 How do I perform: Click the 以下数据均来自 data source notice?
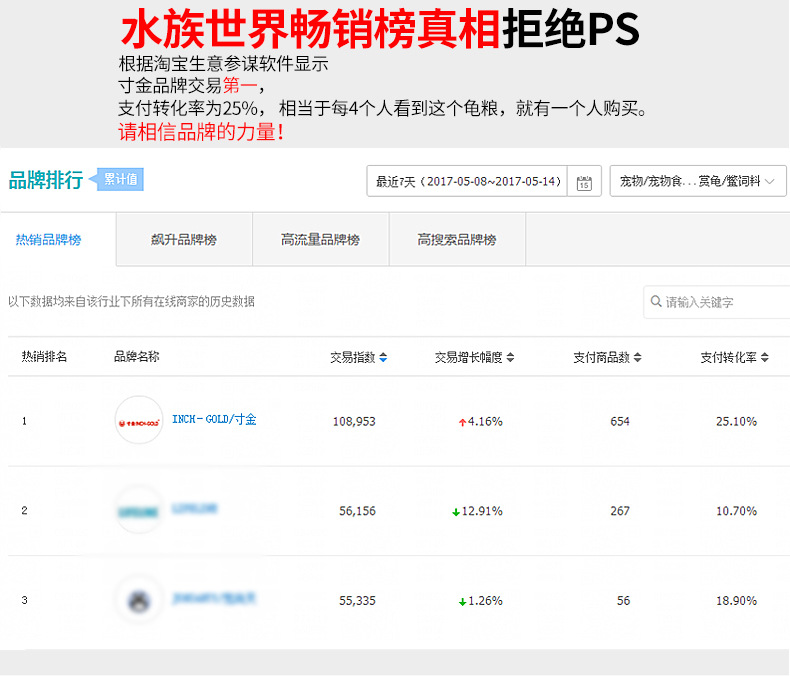(131, 301)
